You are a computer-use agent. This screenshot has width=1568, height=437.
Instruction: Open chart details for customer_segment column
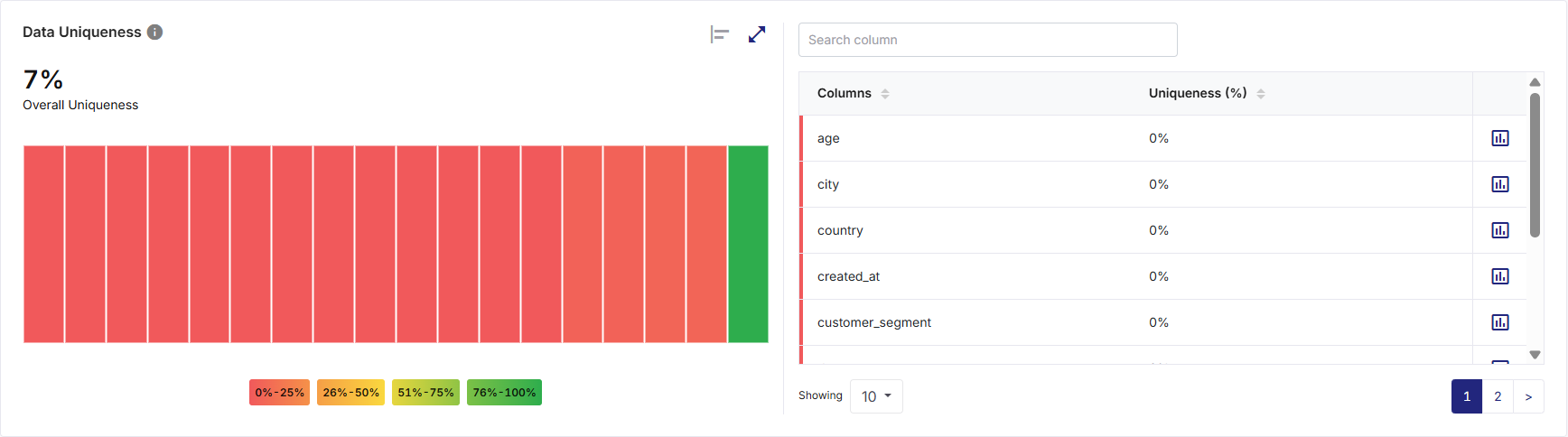(x=1500, y=322)
